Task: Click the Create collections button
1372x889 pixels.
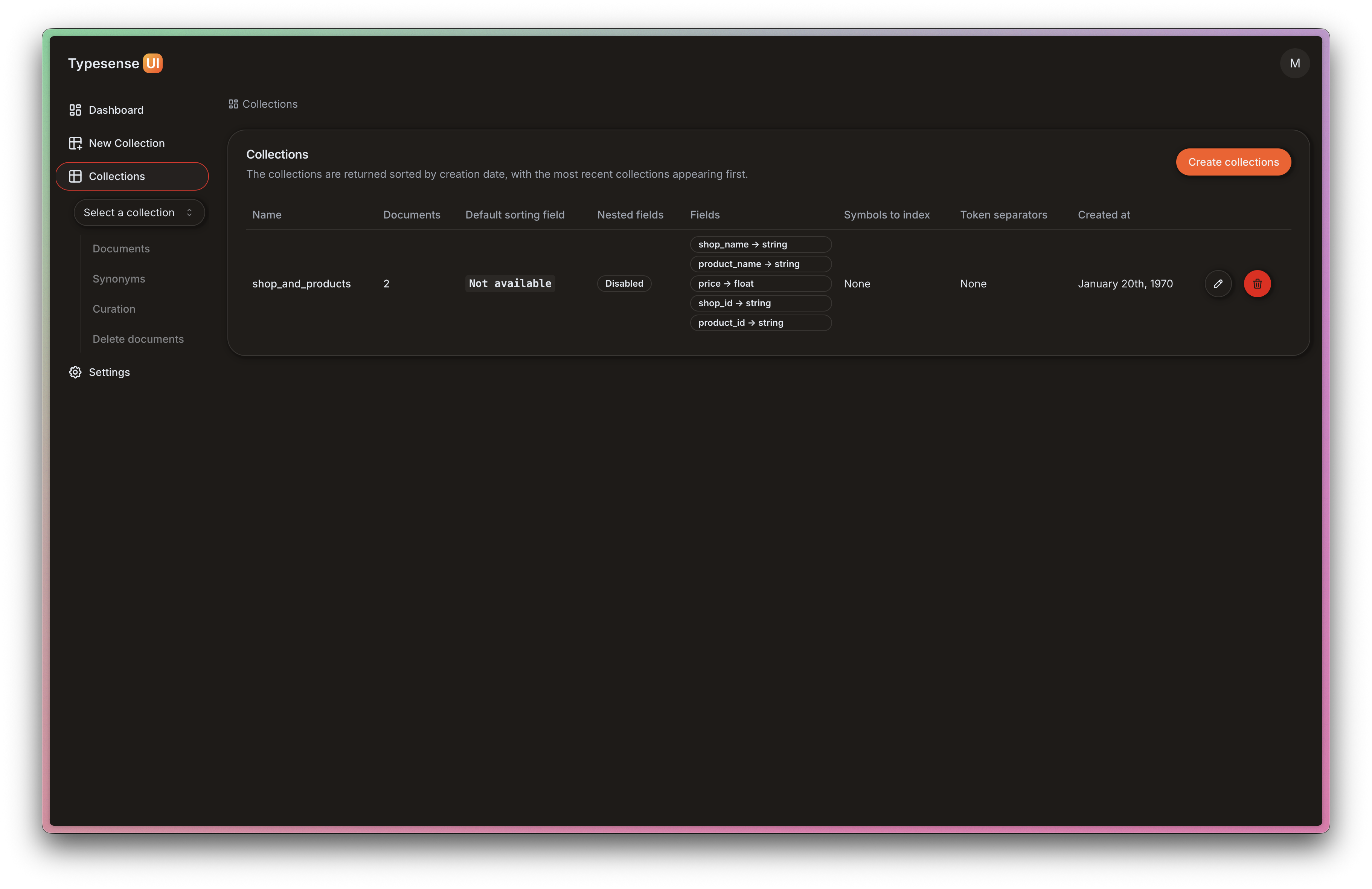Action: pos(1233,162)
